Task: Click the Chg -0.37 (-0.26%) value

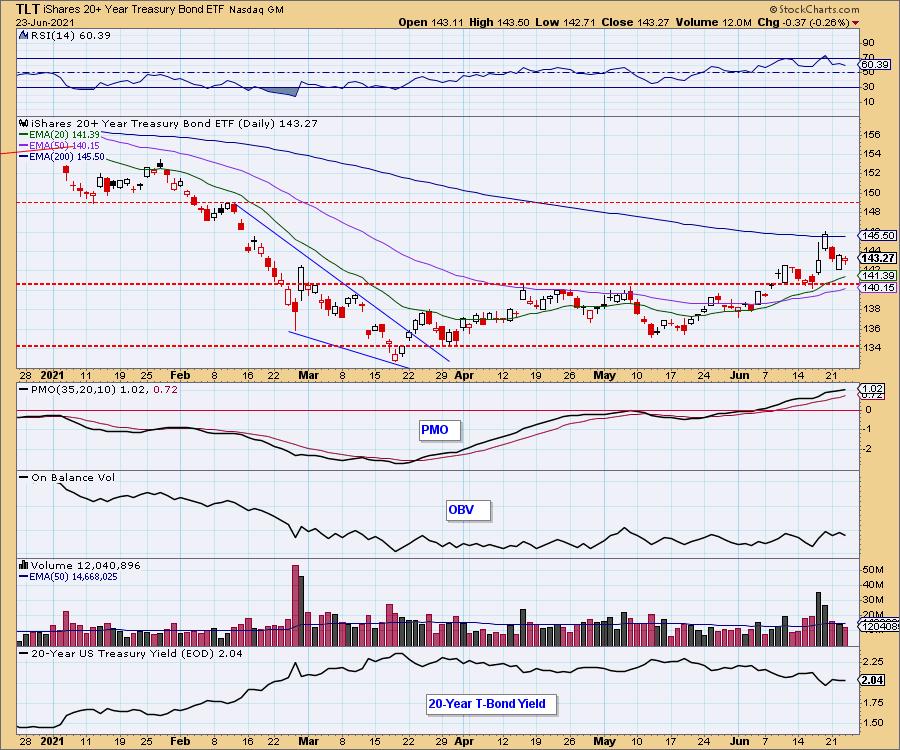Action: 804,22
